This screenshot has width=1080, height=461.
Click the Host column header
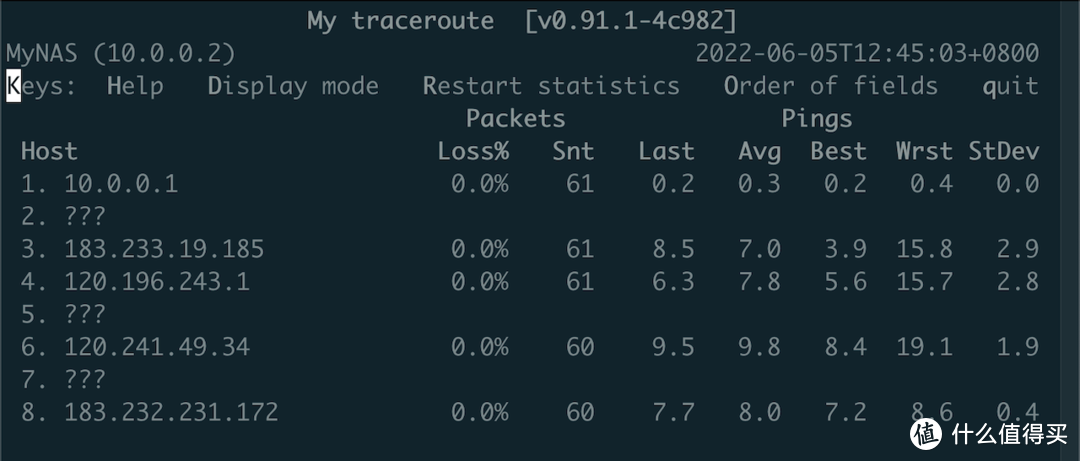coord(49,152)
